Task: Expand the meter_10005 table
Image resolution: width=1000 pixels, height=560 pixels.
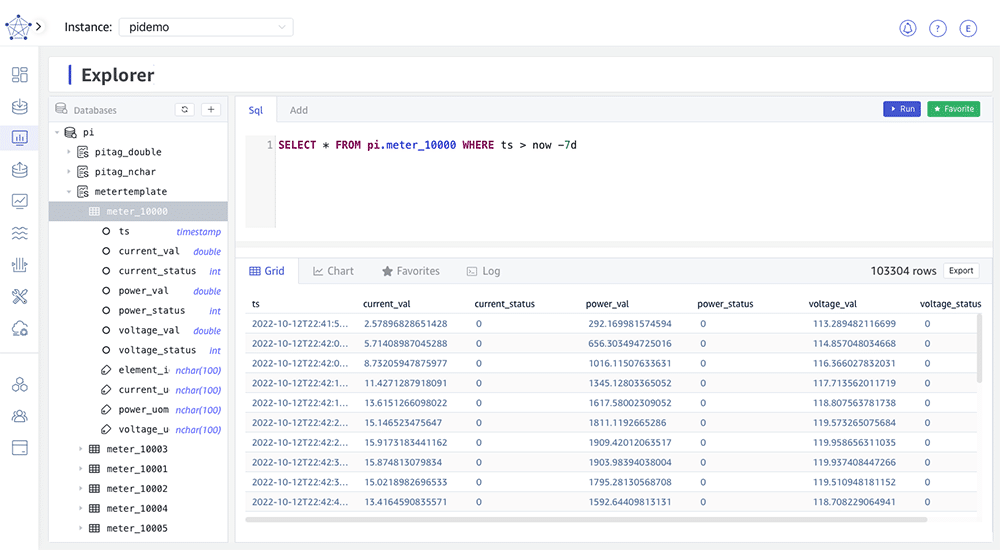Action: 80,528
